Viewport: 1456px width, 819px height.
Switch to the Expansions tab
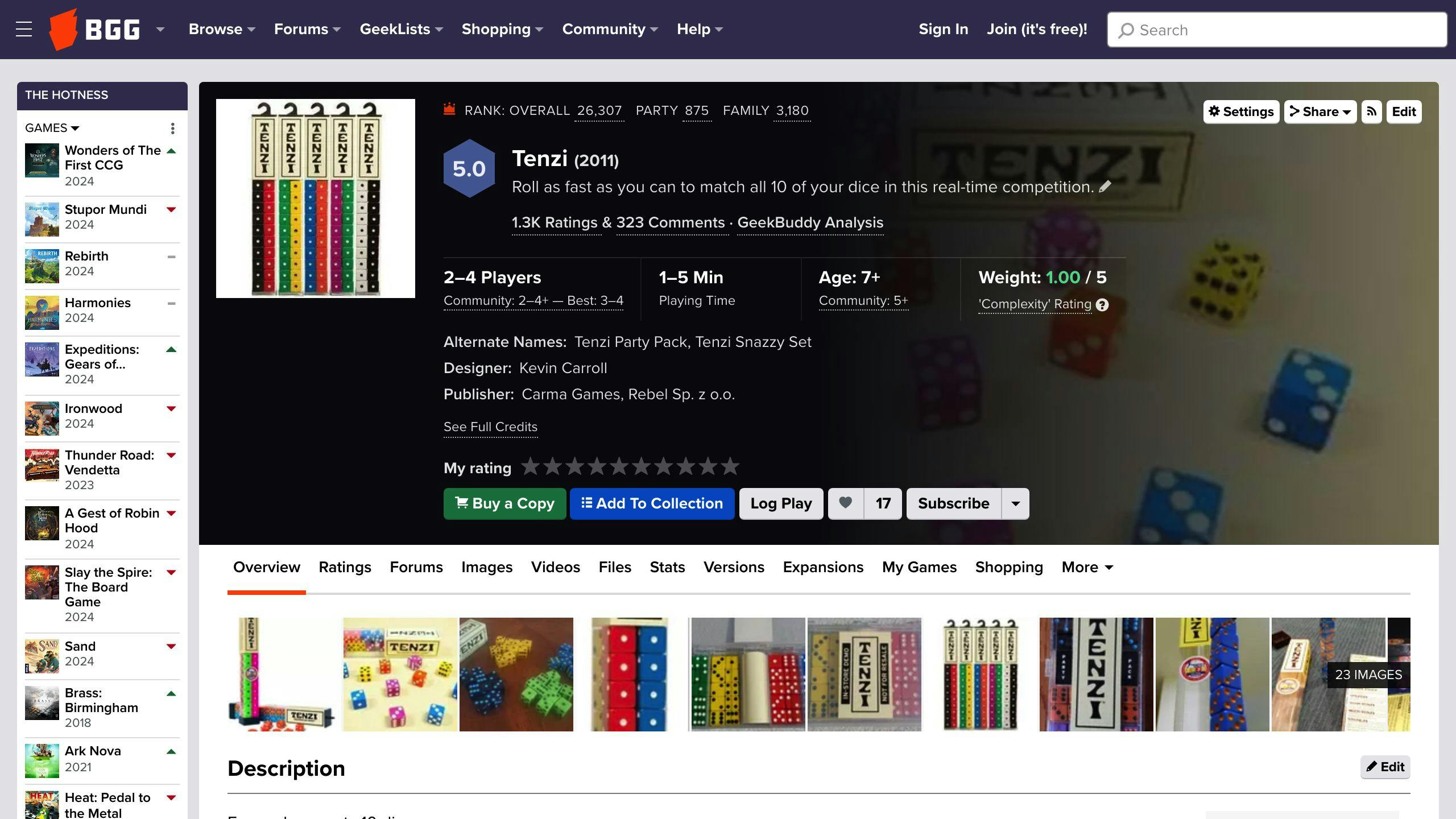pos(823,567)
